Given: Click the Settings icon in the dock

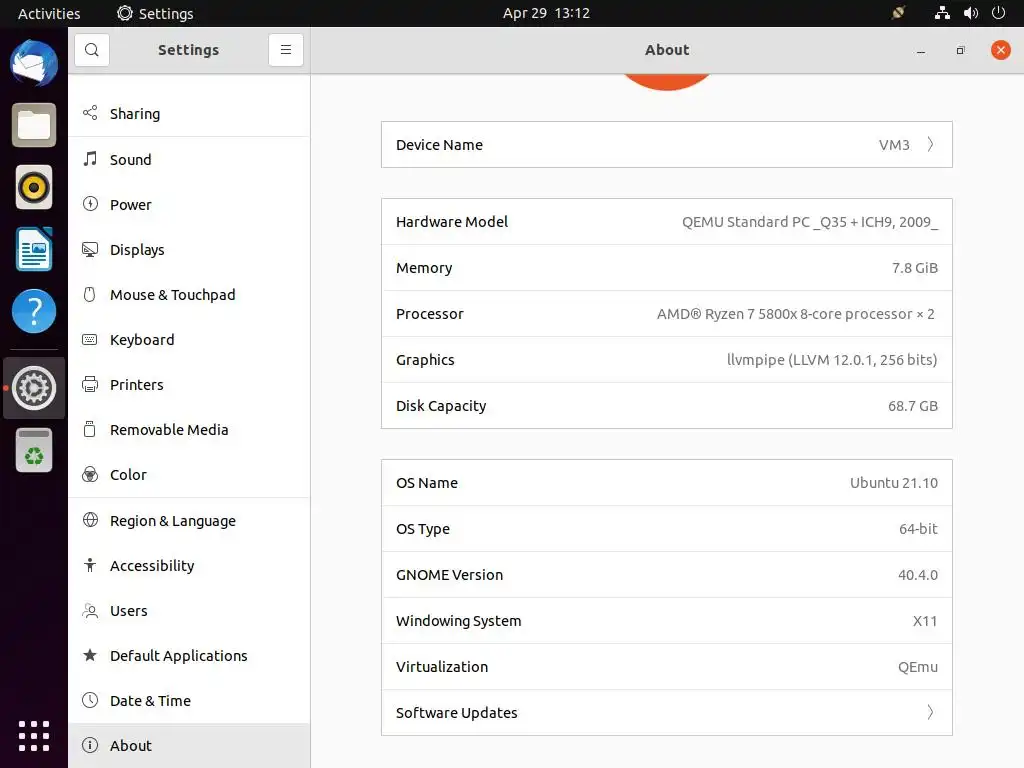Looking at the screenshot, I should point(34,388).
